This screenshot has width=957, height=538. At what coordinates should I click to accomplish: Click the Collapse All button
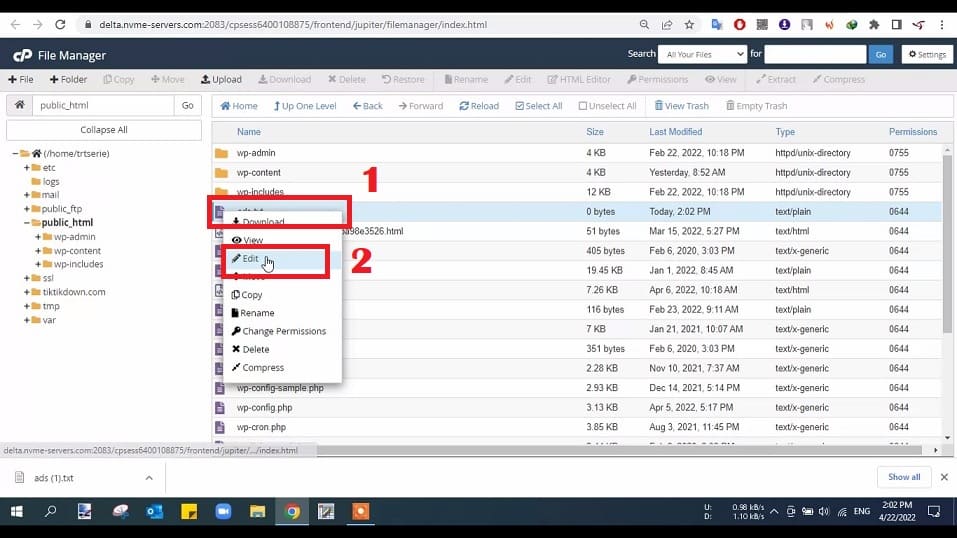point(103,130)
